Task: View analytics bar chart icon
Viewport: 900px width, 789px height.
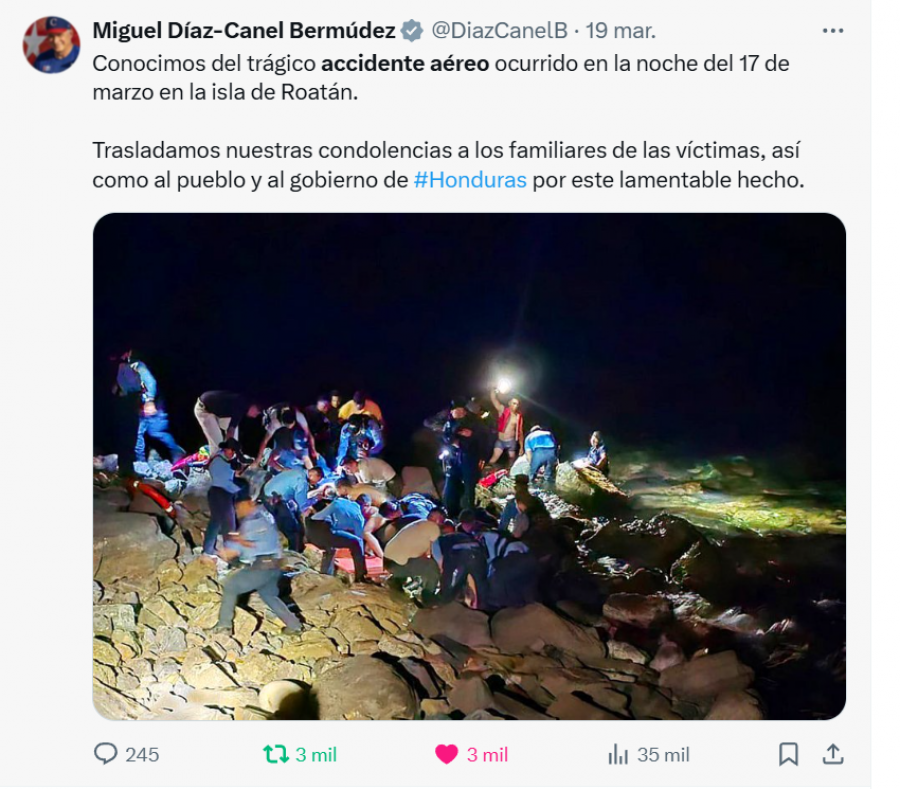Action: click(618, 754)
